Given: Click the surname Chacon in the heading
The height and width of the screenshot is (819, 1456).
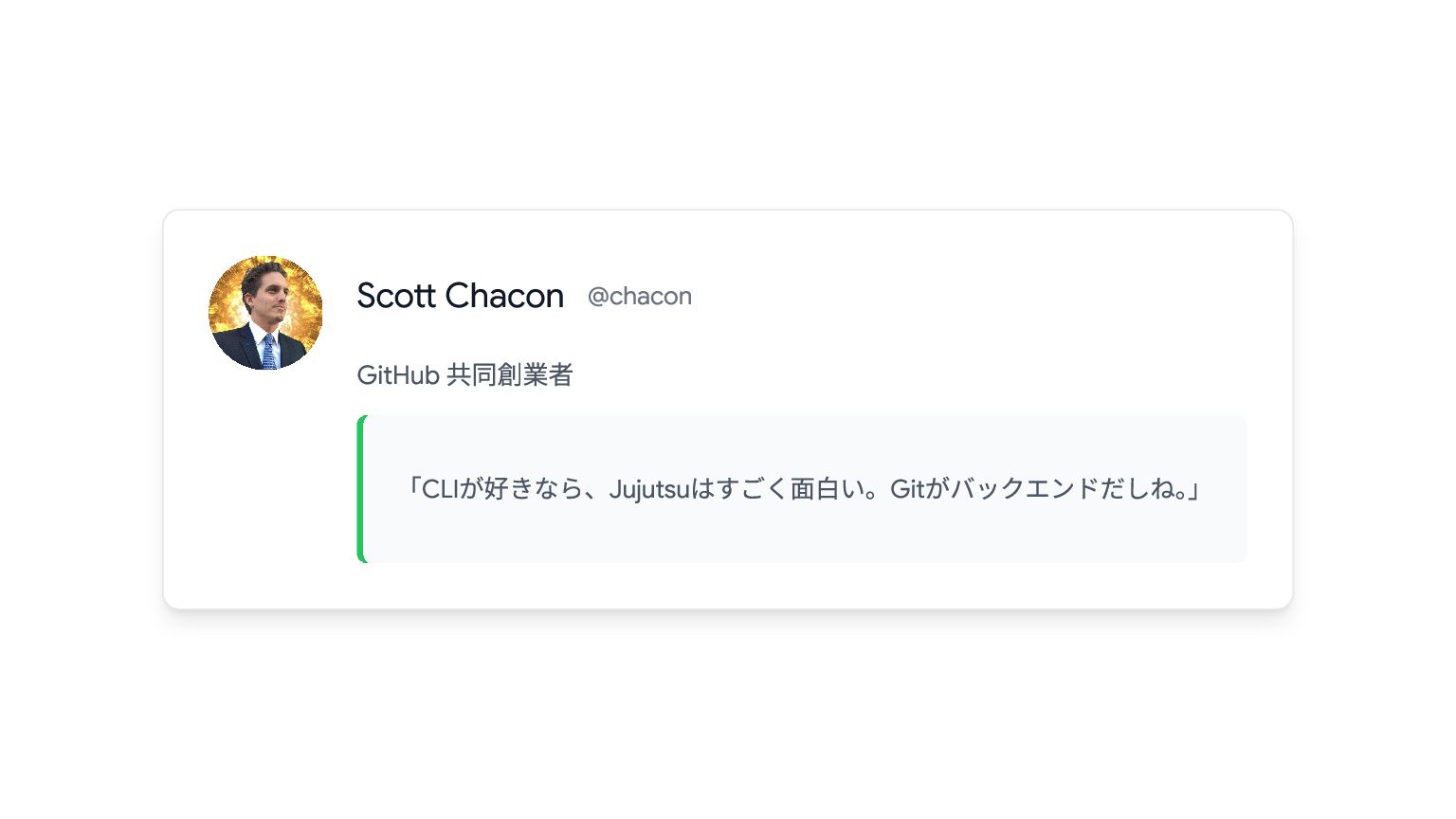Looking at the screenshot, I should click(x=505, y=296).
